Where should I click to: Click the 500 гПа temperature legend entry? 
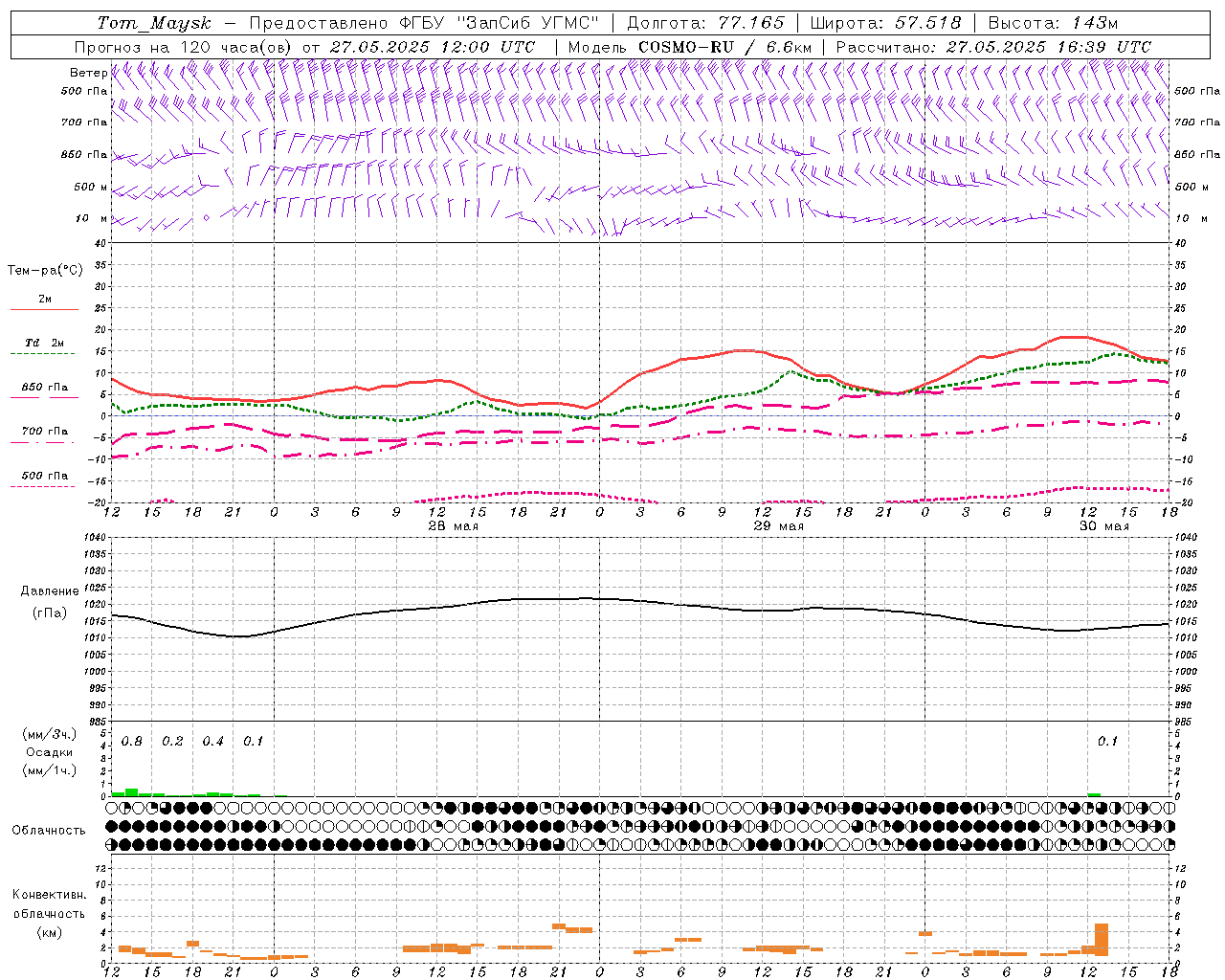click(x=45, y=476)
